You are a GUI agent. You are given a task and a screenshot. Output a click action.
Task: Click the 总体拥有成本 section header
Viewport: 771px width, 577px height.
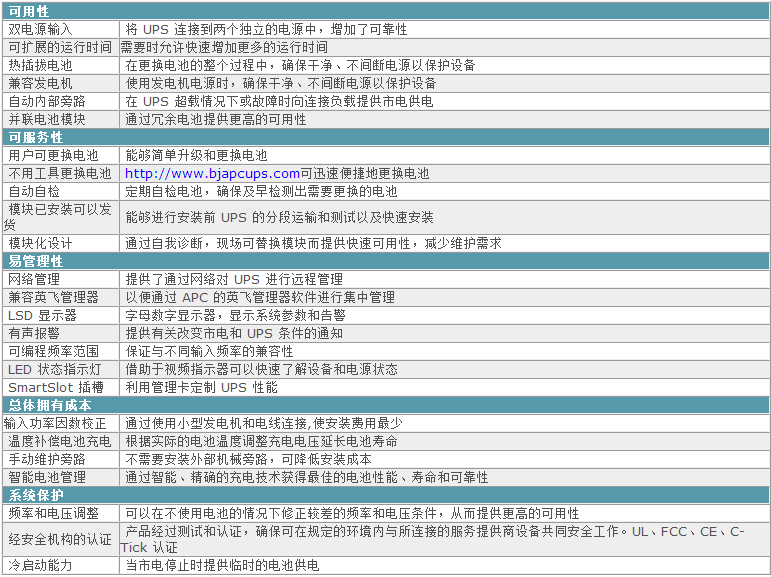[50, 405]
